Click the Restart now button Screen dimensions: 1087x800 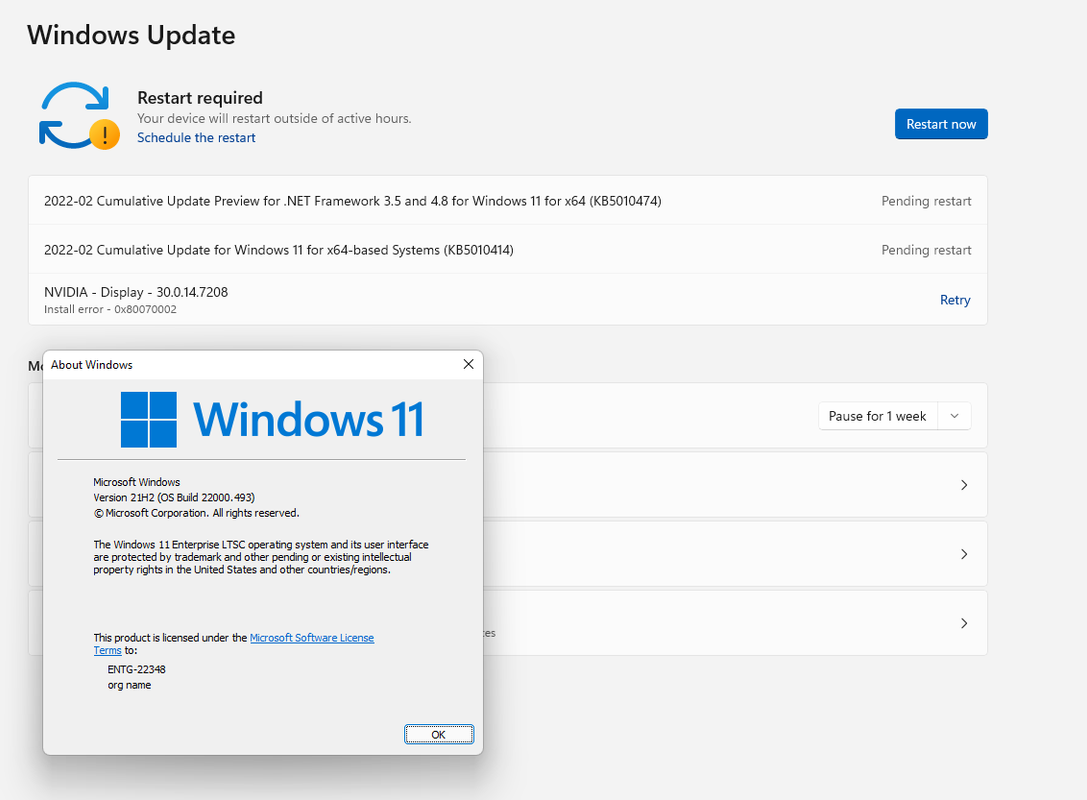point(941,124)
